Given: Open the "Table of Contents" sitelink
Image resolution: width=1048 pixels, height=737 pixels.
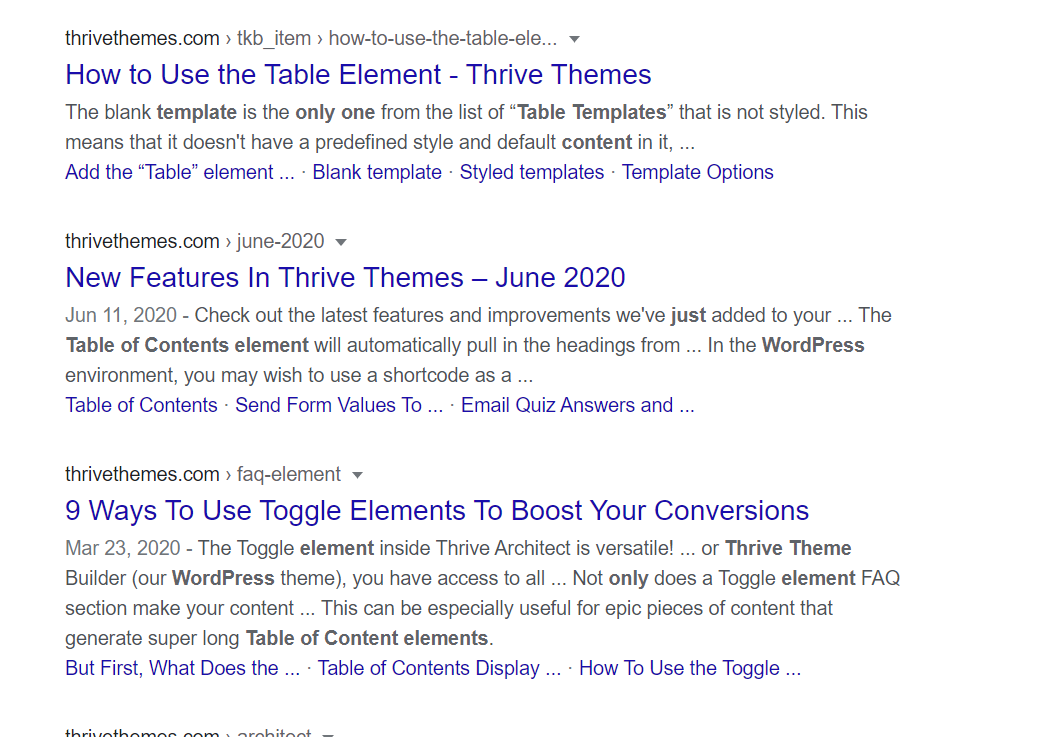Looking at the screenshot, I should pos(141,405).
